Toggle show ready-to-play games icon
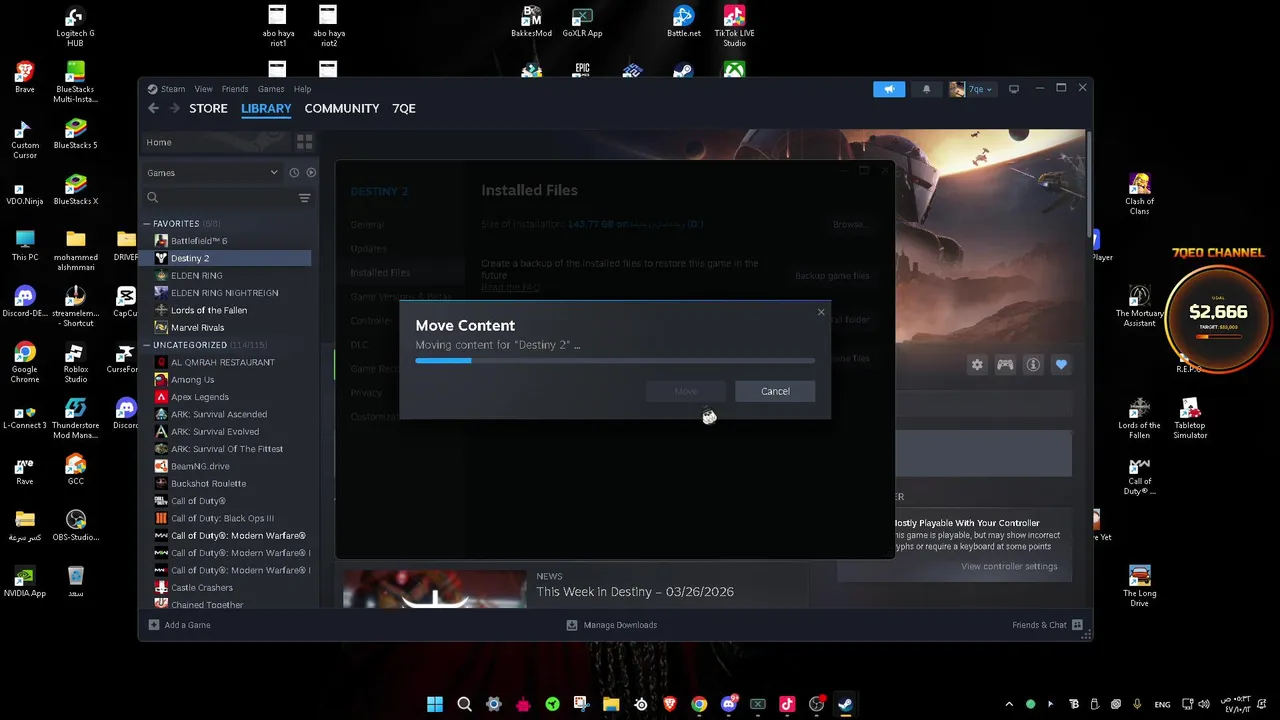This screenshot has height=720, width=1280. (311, 172)
